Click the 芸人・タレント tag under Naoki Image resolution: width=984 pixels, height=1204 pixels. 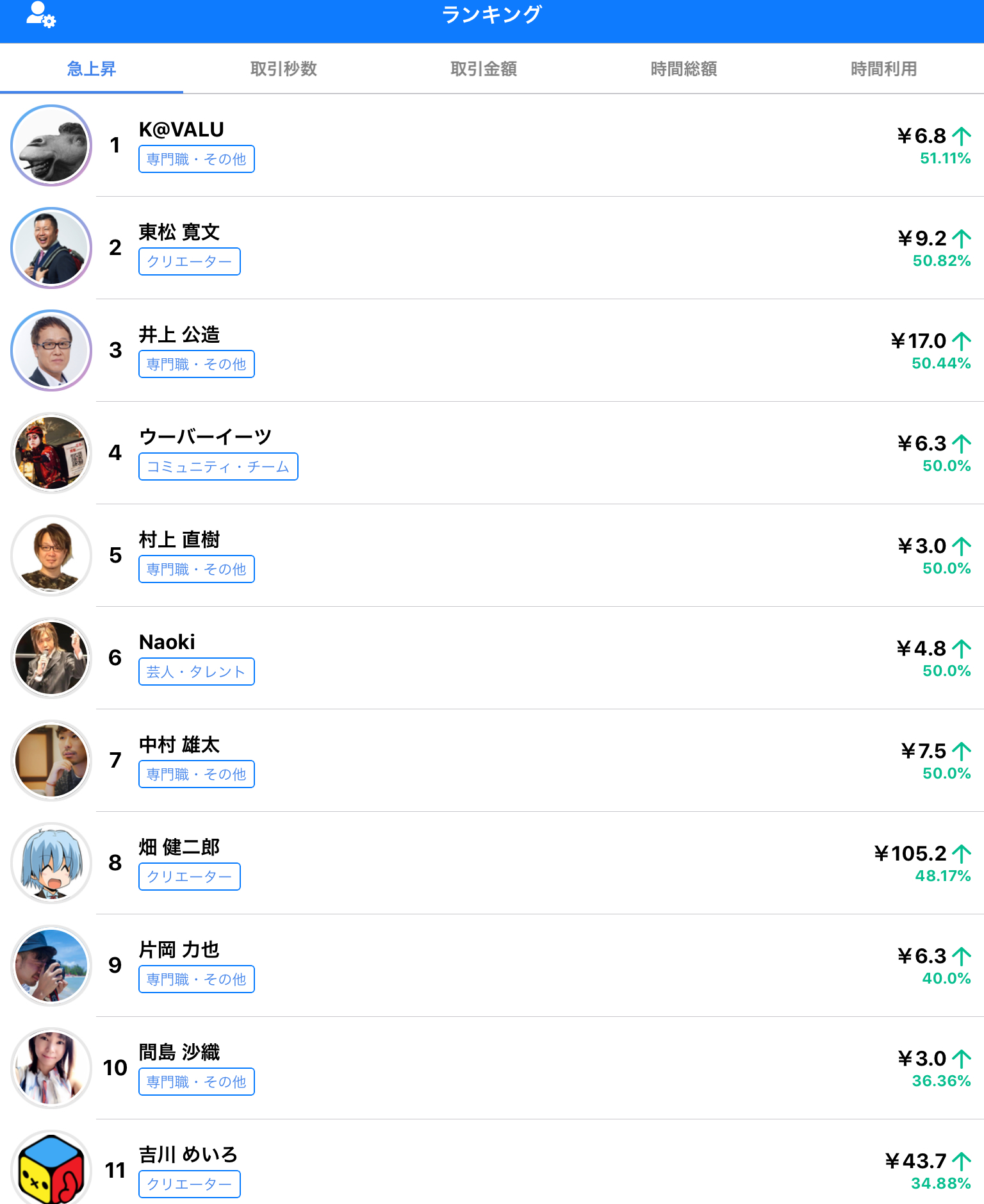point(196,672)
